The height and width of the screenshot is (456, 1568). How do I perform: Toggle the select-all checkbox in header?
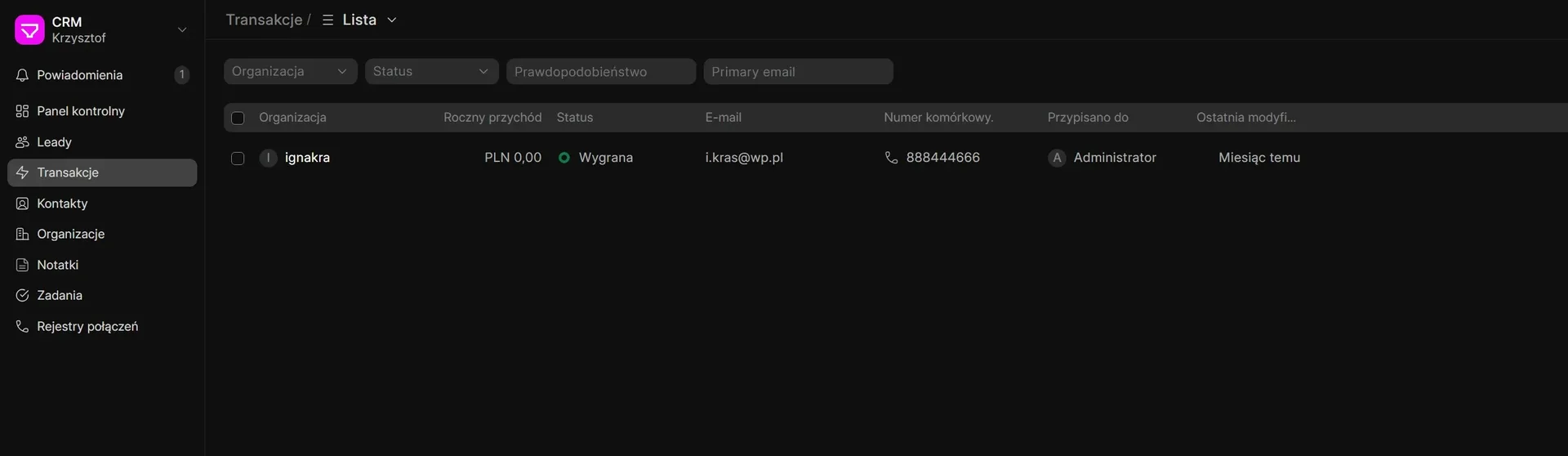(x=238, y=118)
